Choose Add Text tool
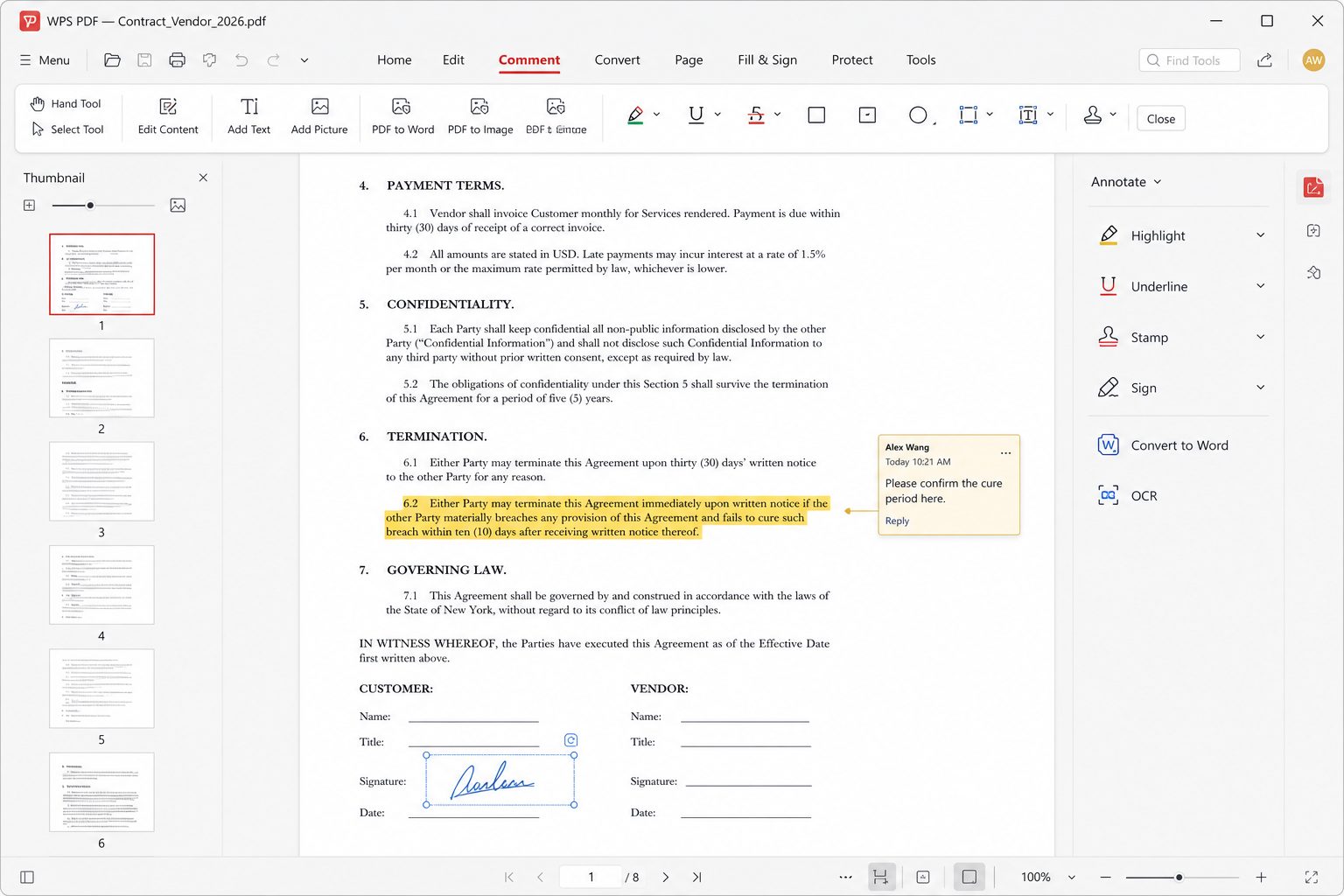This screenshot has width=1344, height=896. click(x=249, y=117)
